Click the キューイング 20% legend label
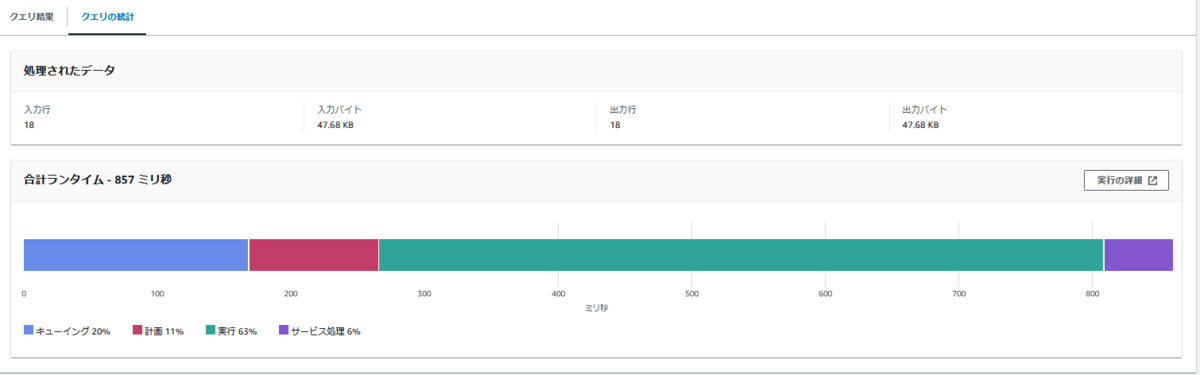Image resolution: width=1200 pixels, height=375 pixels. (73, 331)
